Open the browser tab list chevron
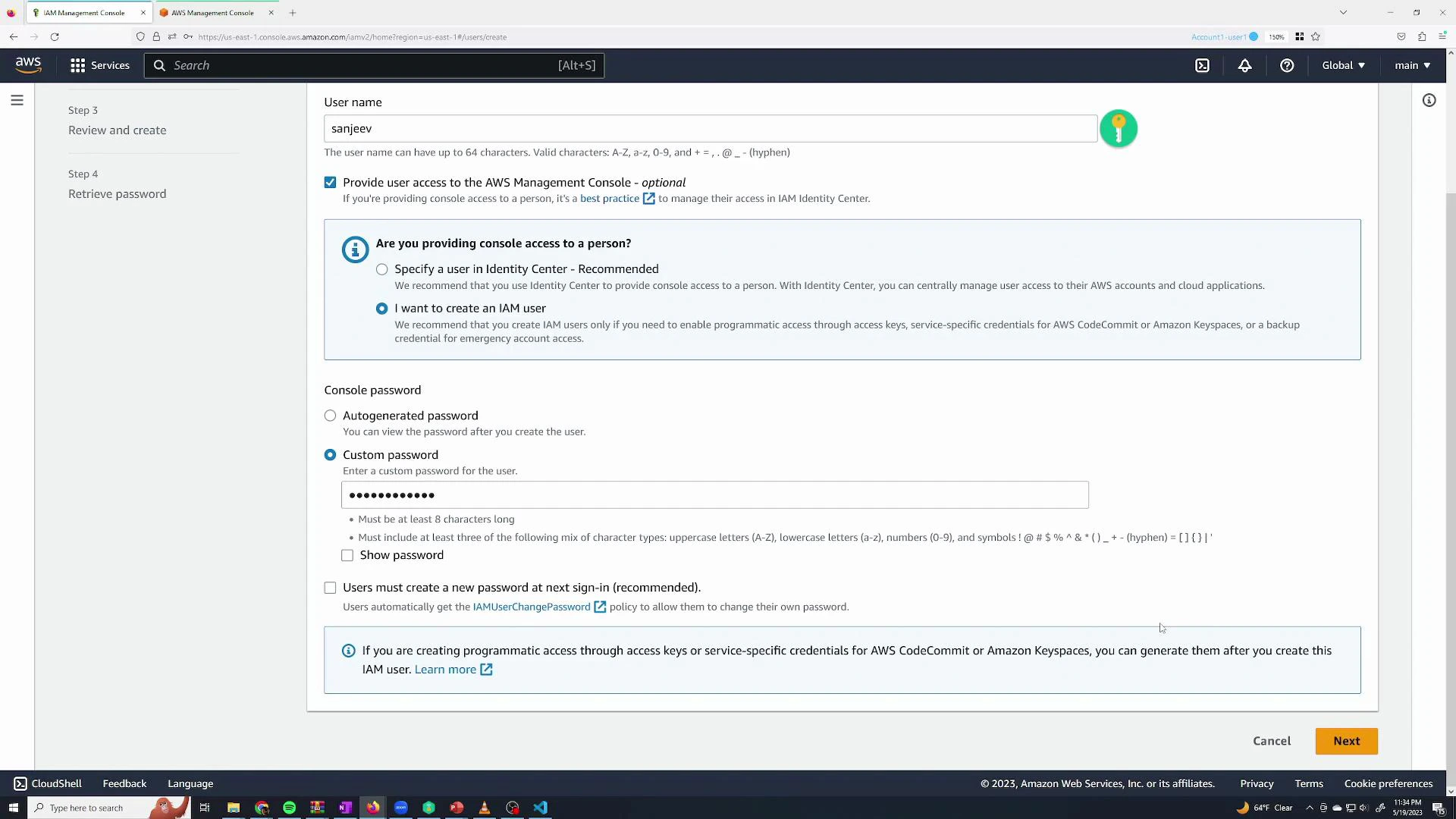 pos(1344,12)
